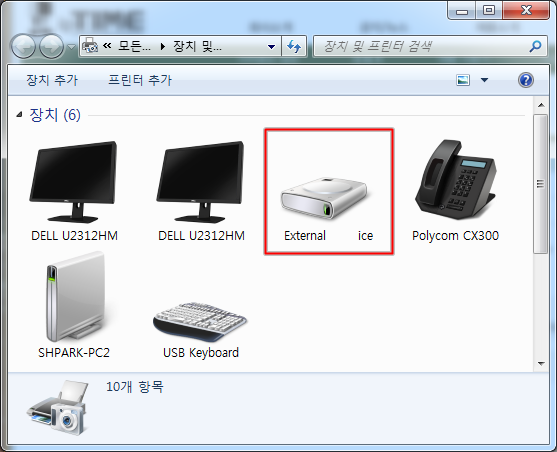Click the Back navigation arrow
This screenshot has width=557, height=452.
point(23,46)
